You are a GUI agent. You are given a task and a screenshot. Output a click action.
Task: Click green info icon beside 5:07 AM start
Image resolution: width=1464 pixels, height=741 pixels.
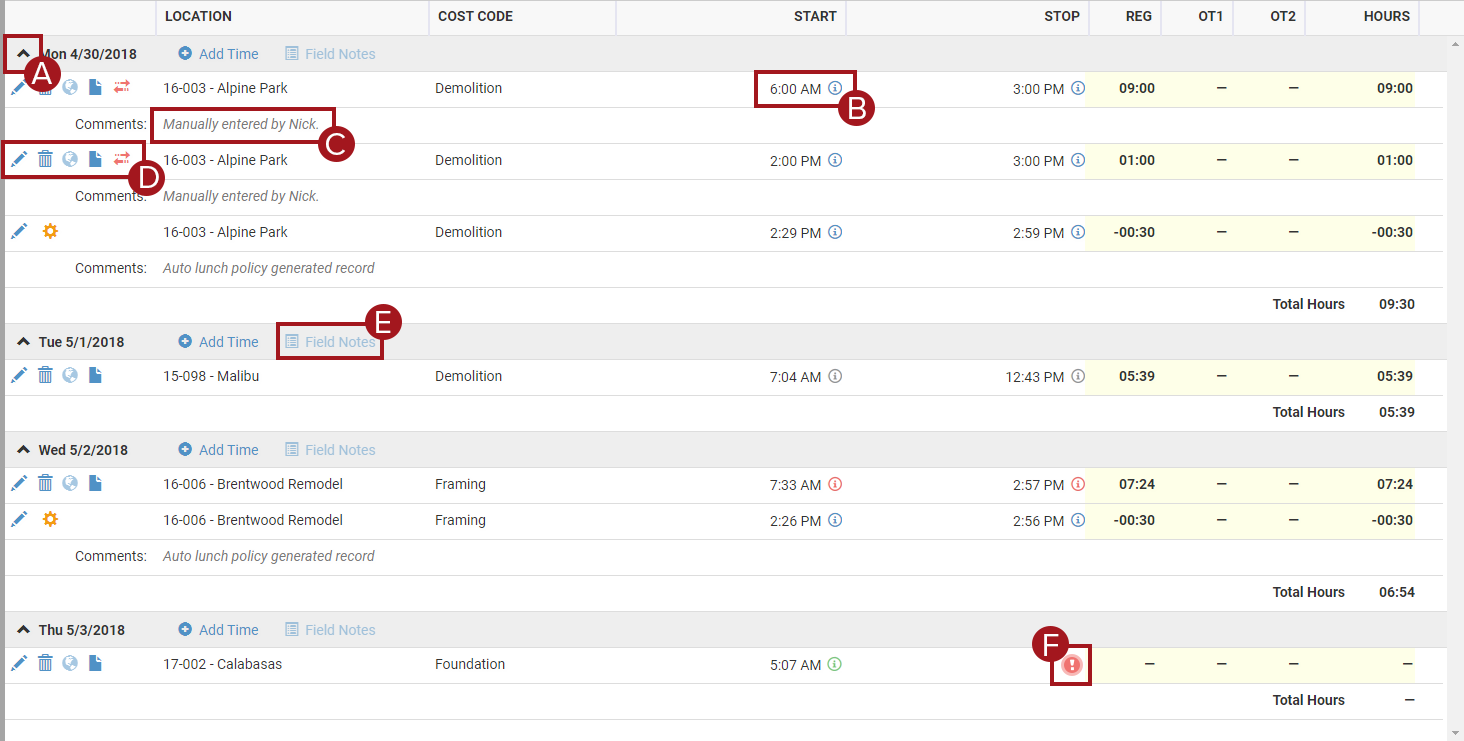click(835, 664)
